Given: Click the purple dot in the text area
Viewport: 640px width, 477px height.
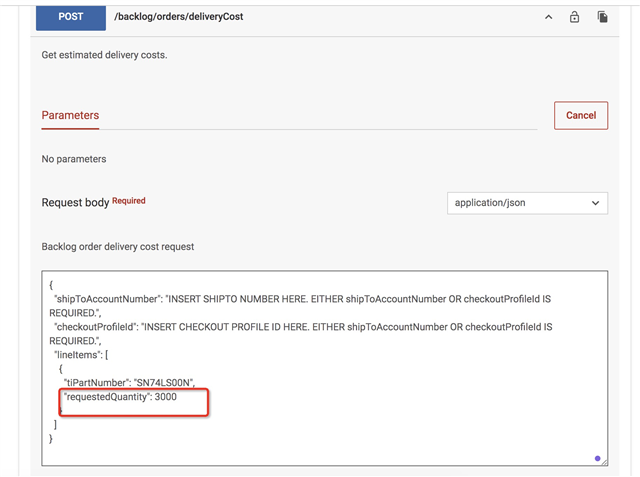Looking at the screenshot, I should point(598,459).
